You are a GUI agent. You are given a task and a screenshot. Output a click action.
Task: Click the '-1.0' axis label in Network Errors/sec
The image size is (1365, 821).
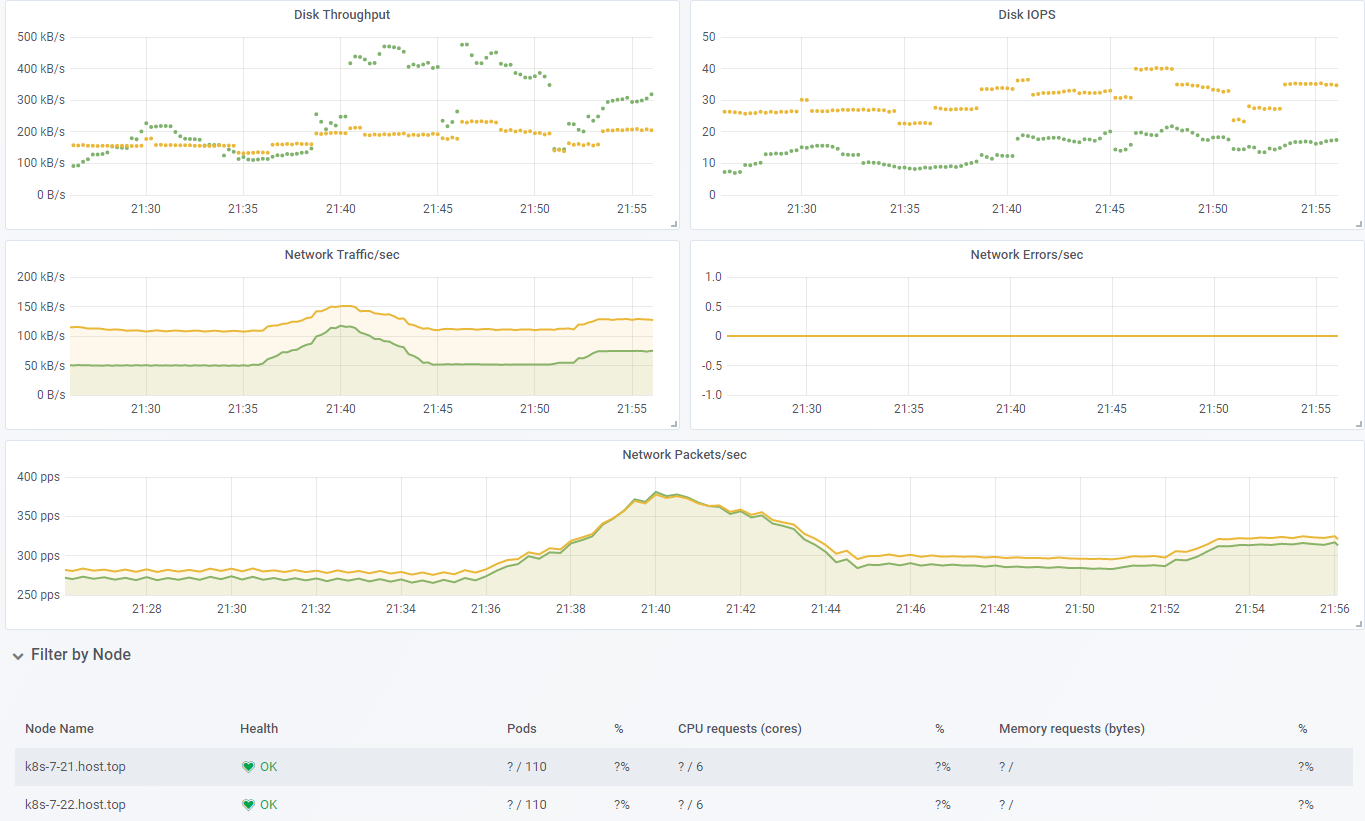[711, 395]
